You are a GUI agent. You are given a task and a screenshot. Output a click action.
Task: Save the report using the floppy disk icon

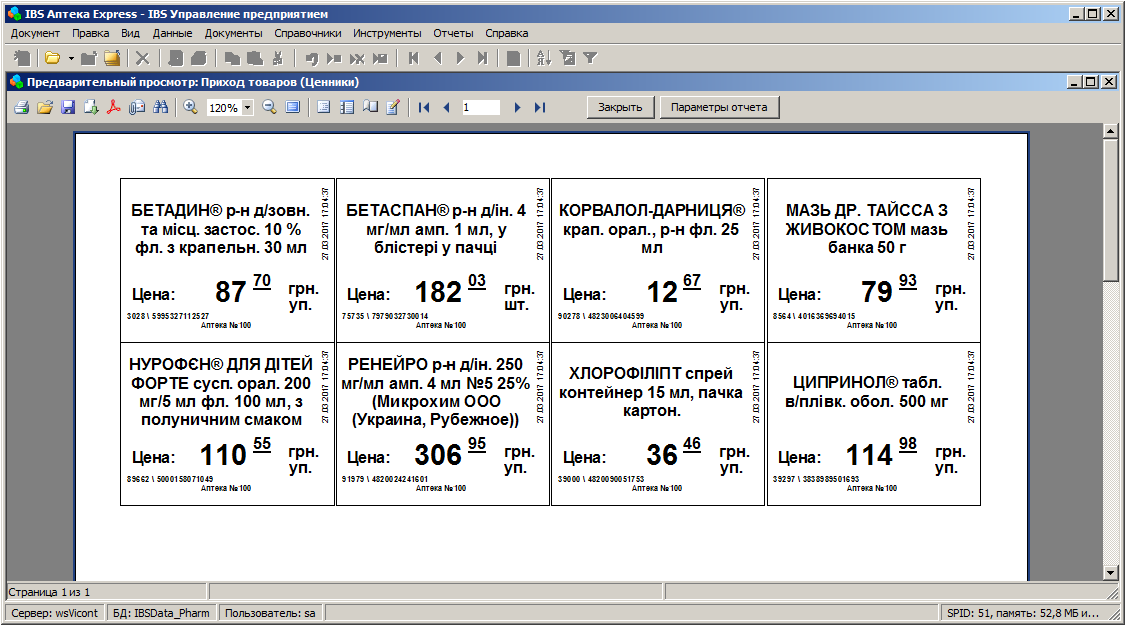click(x=68, y=107)
